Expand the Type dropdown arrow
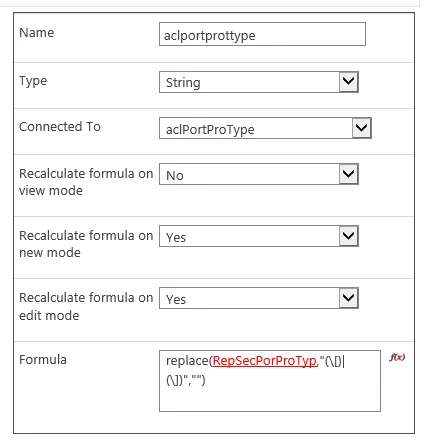430x448 pixels. pos(349,82)
